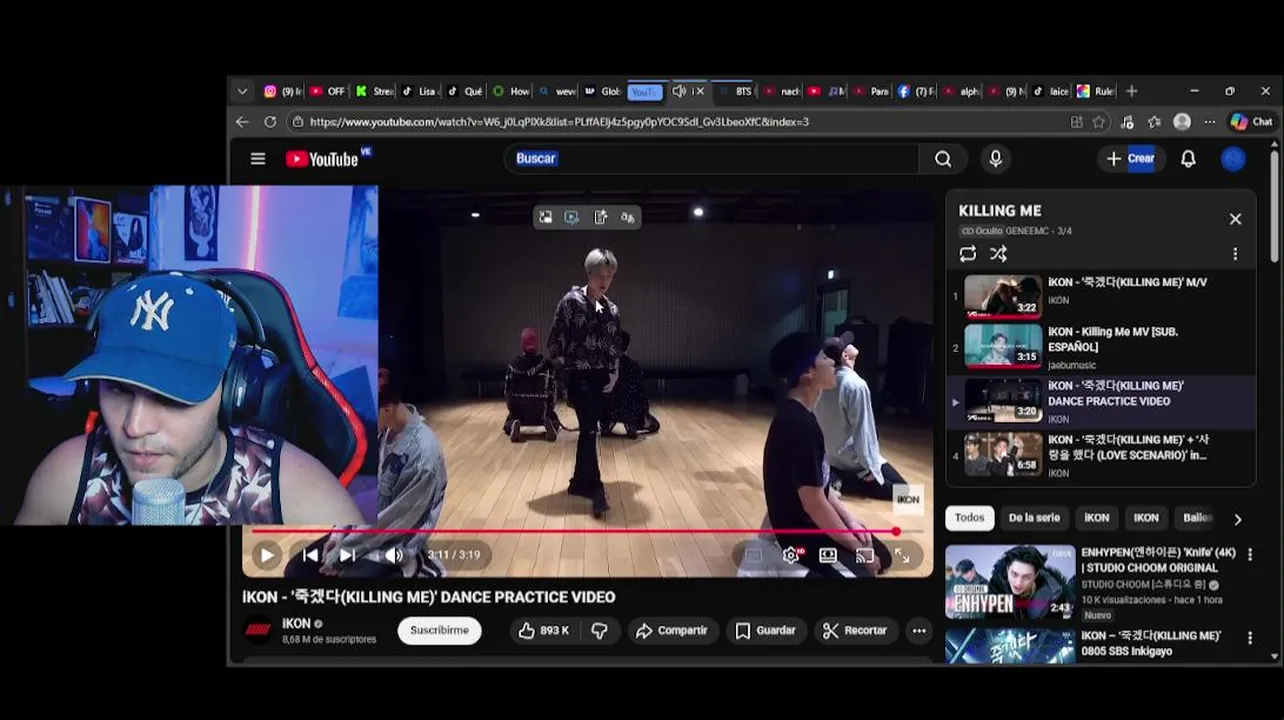Image resolution: width=1284 pixels, height=720 pixels.
Task: Toggle subtitles in the player
Action: pos(753,555)
